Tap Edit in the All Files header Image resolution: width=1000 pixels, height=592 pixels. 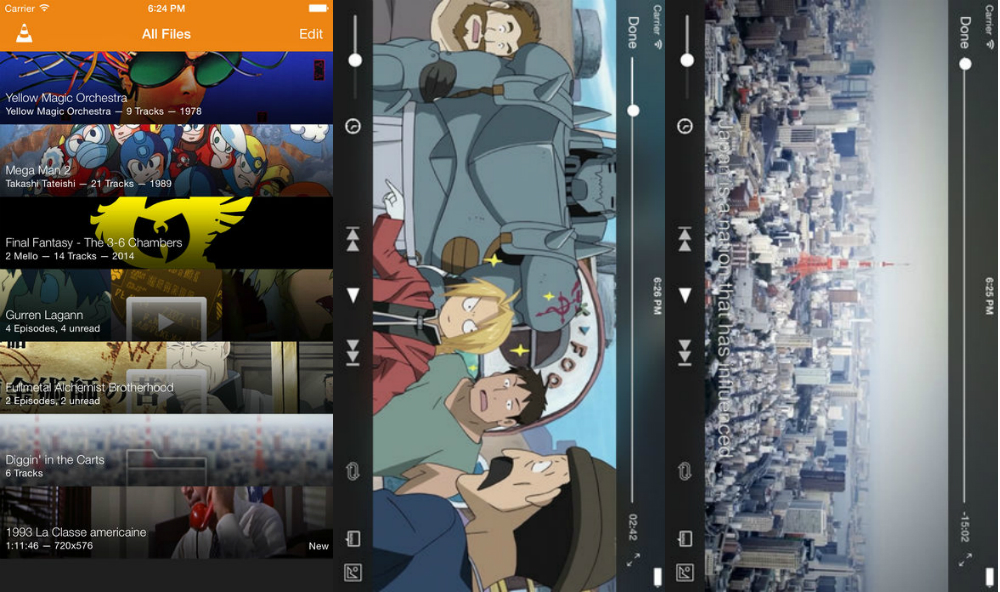tap(311, 34)
